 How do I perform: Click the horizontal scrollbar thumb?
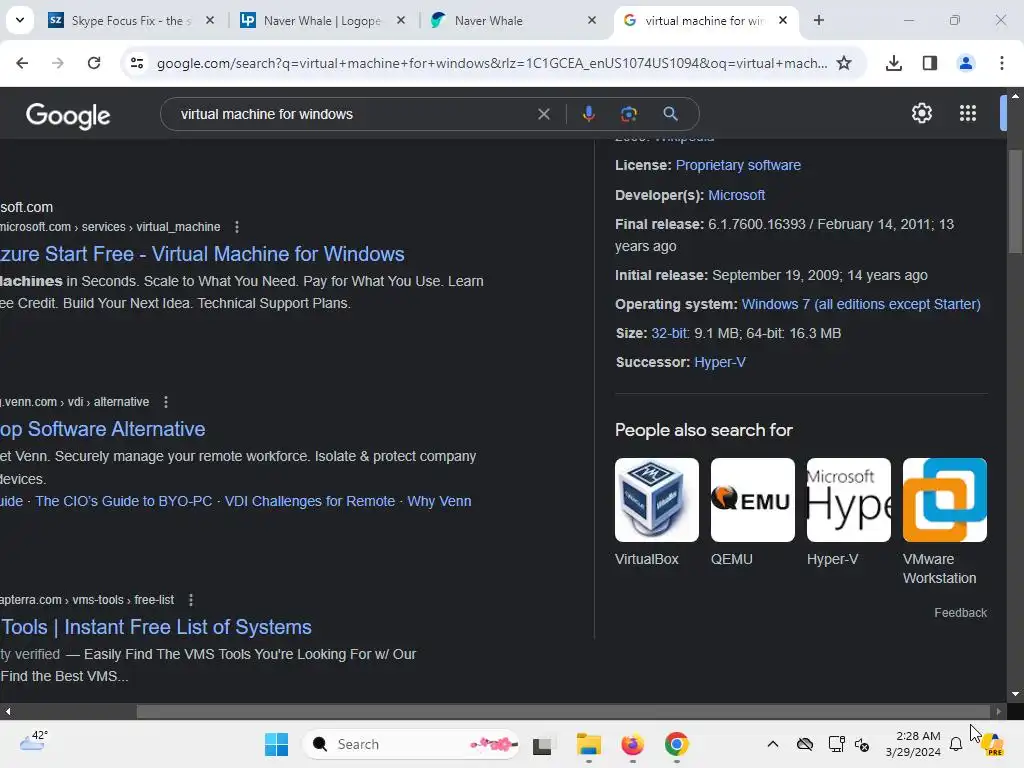(x=563, y=711)
